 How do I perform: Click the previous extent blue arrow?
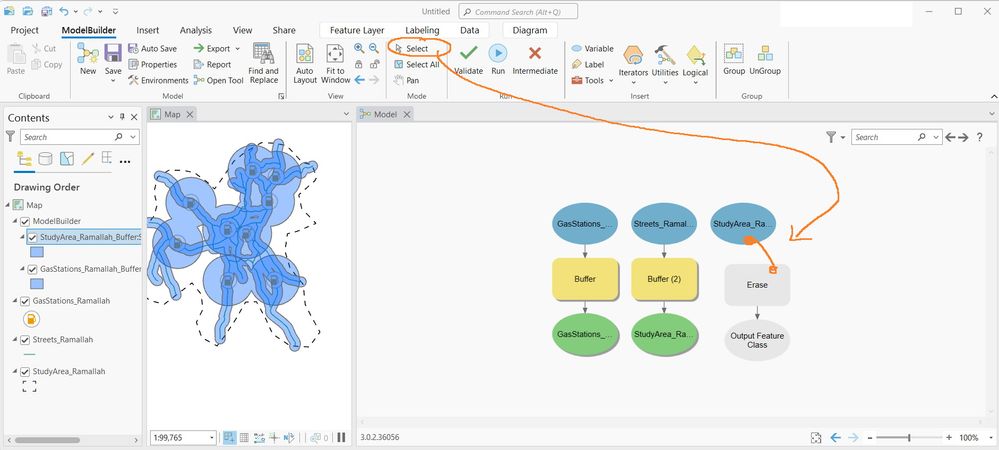359,80
